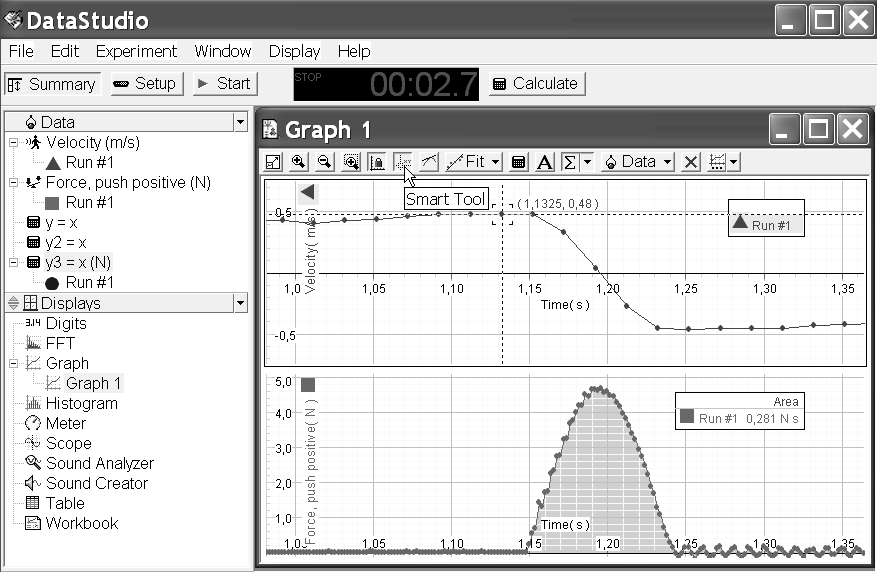Click the Slope Tool icon
The height and width of the screenshot is (572, 877).
429,162
